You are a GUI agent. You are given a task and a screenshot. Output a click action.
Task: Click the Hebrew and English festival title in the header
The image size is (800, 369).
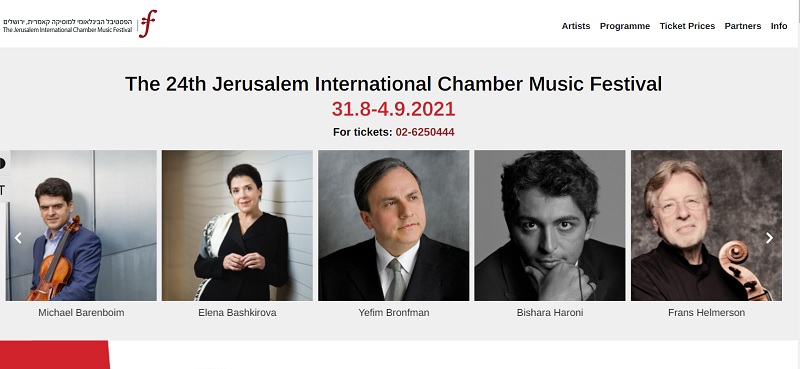click(67, 26)
